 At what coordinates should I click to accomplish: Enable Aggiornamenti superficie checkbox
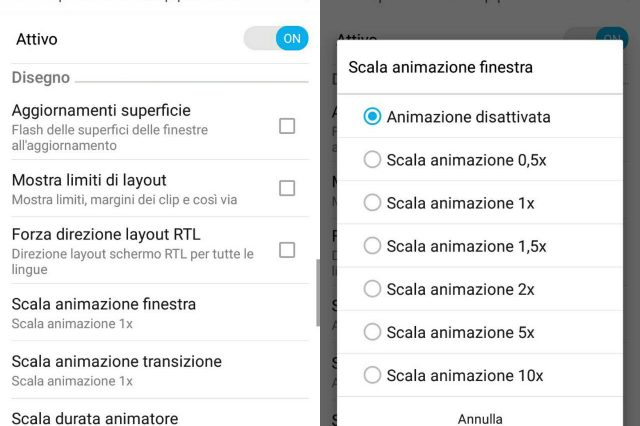click(287, 126)
